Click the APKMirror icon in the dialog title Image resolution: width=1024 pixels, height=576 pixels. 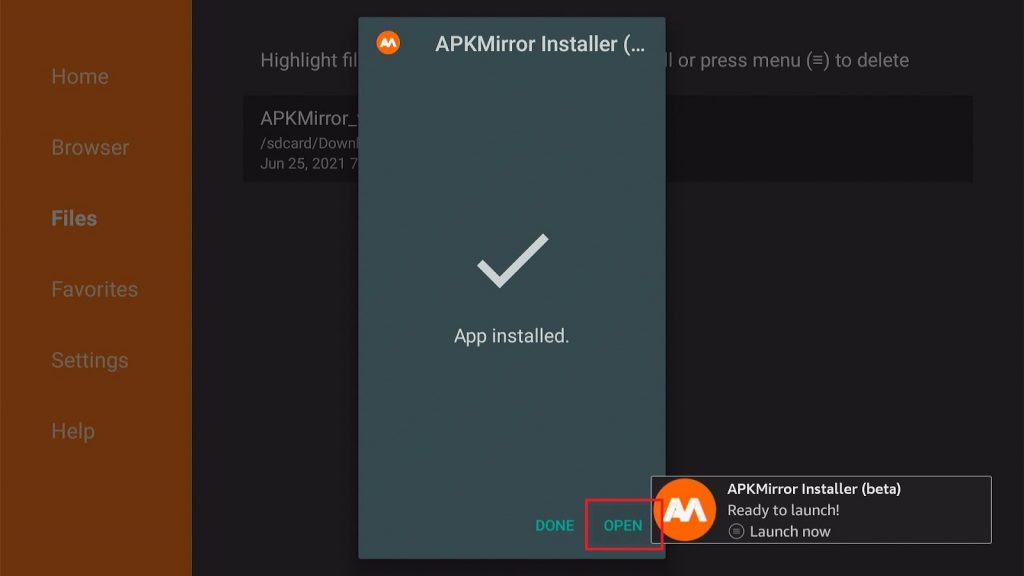pyautogui.click(x=388, y=43)
